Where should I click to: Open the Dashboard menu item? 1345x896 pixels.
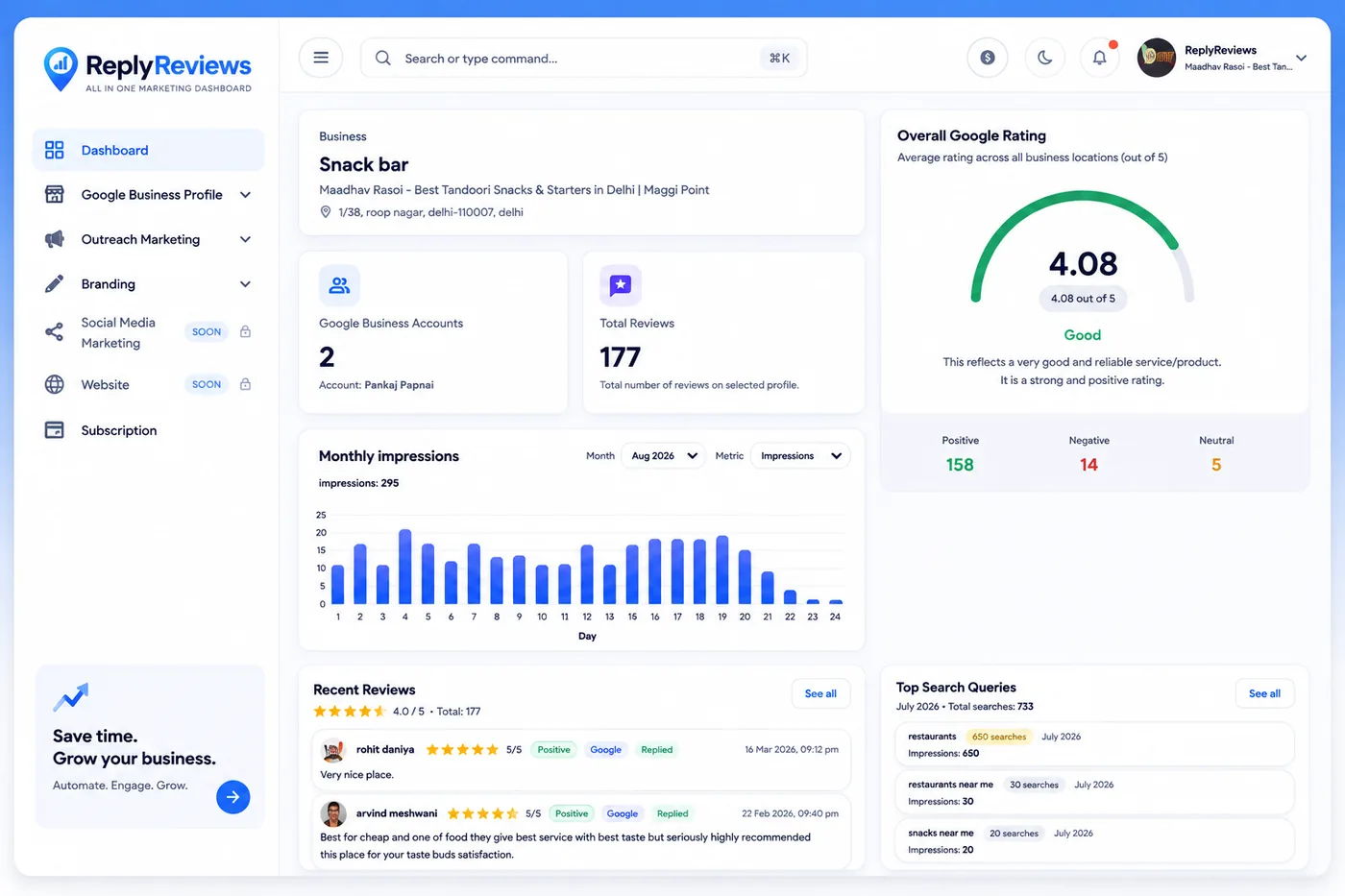pos(149,150)
